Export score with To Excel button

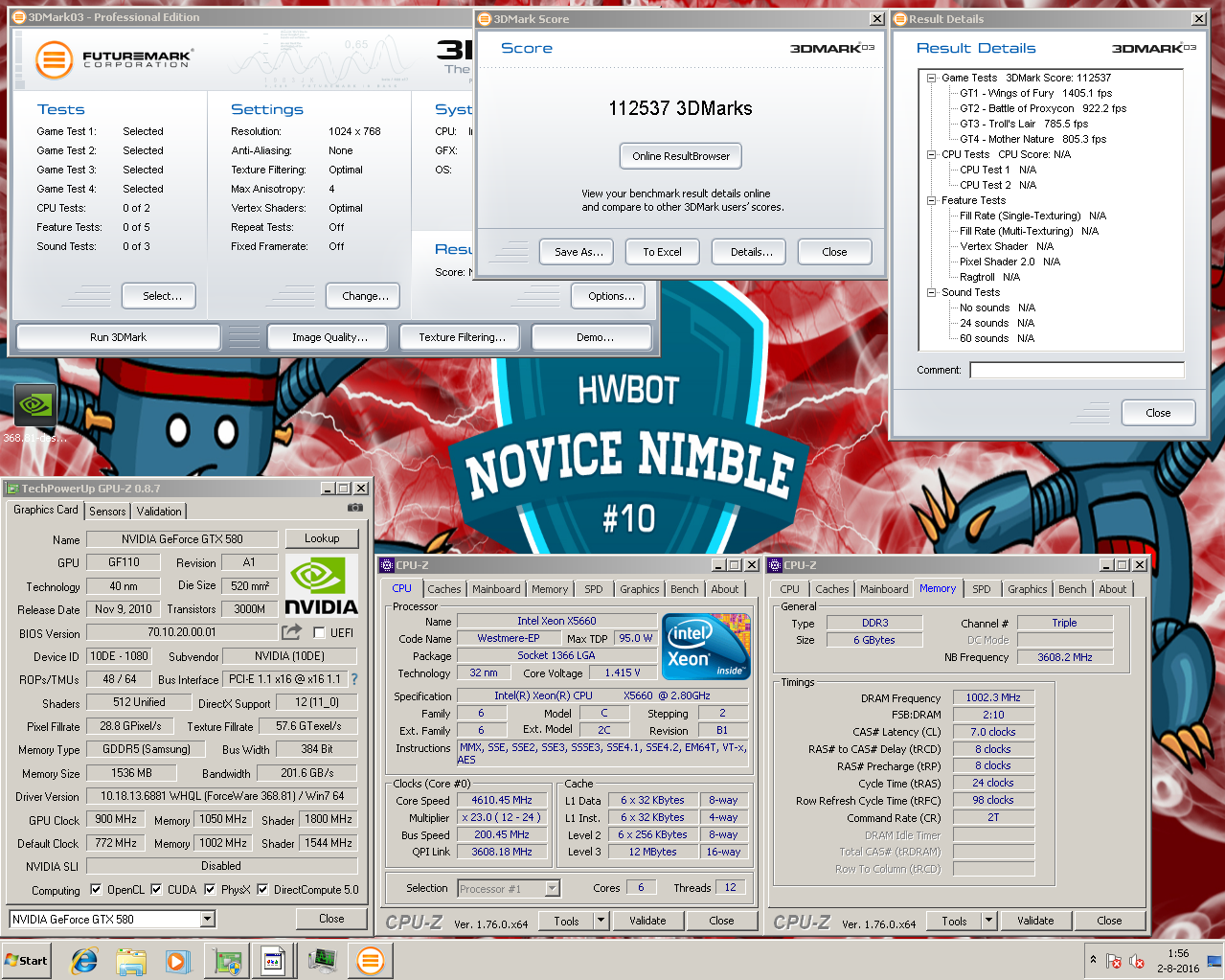663,252
